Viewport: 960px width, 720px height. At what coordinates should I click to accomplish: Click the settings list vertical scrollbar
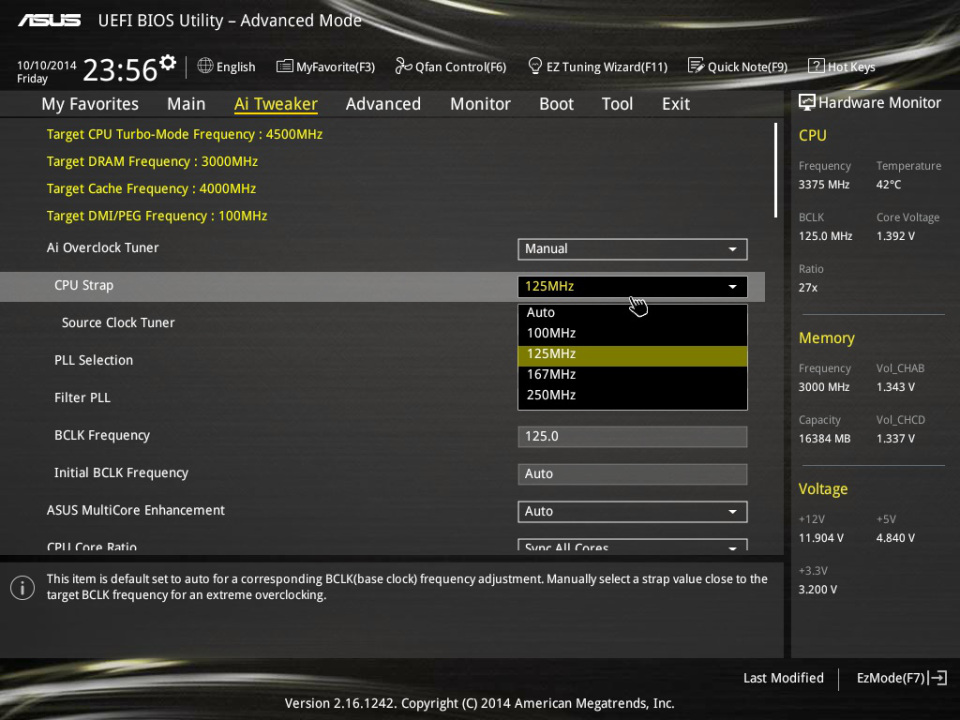(x=775, y=170)
